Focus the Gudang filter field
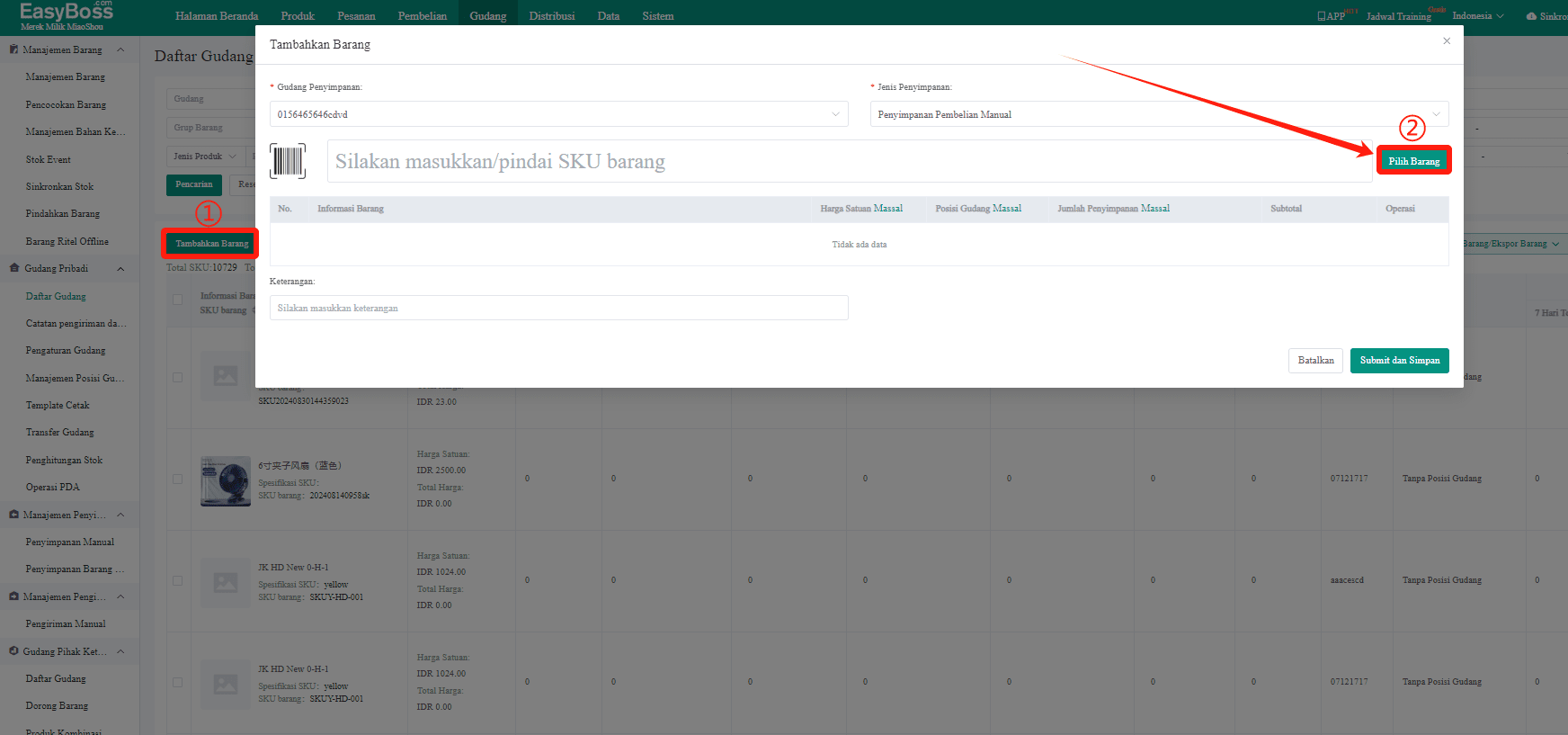 211,99
